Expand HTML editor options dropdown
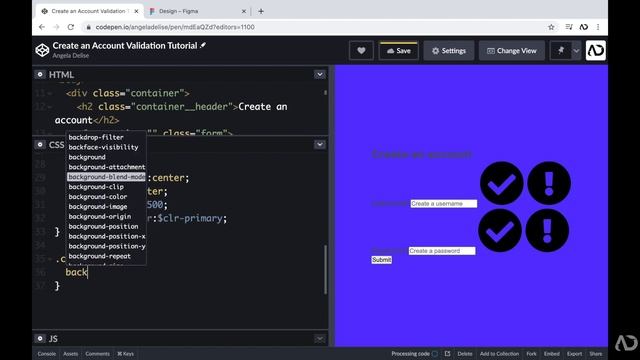 pos(320,75)
